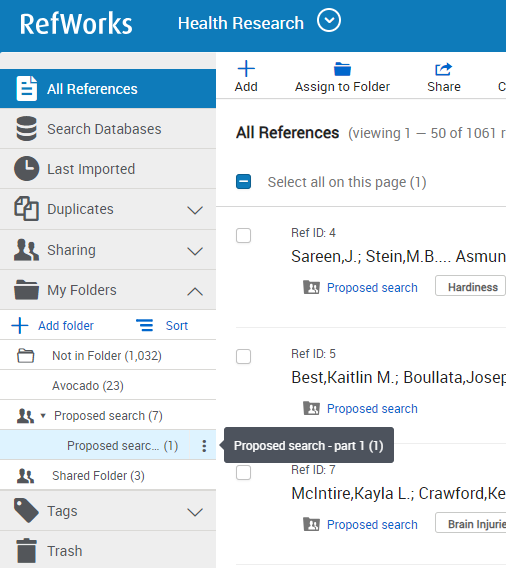The image size is (506, 568).
Task: Click the Add reference plus icon
Action: tap(246, 69)
